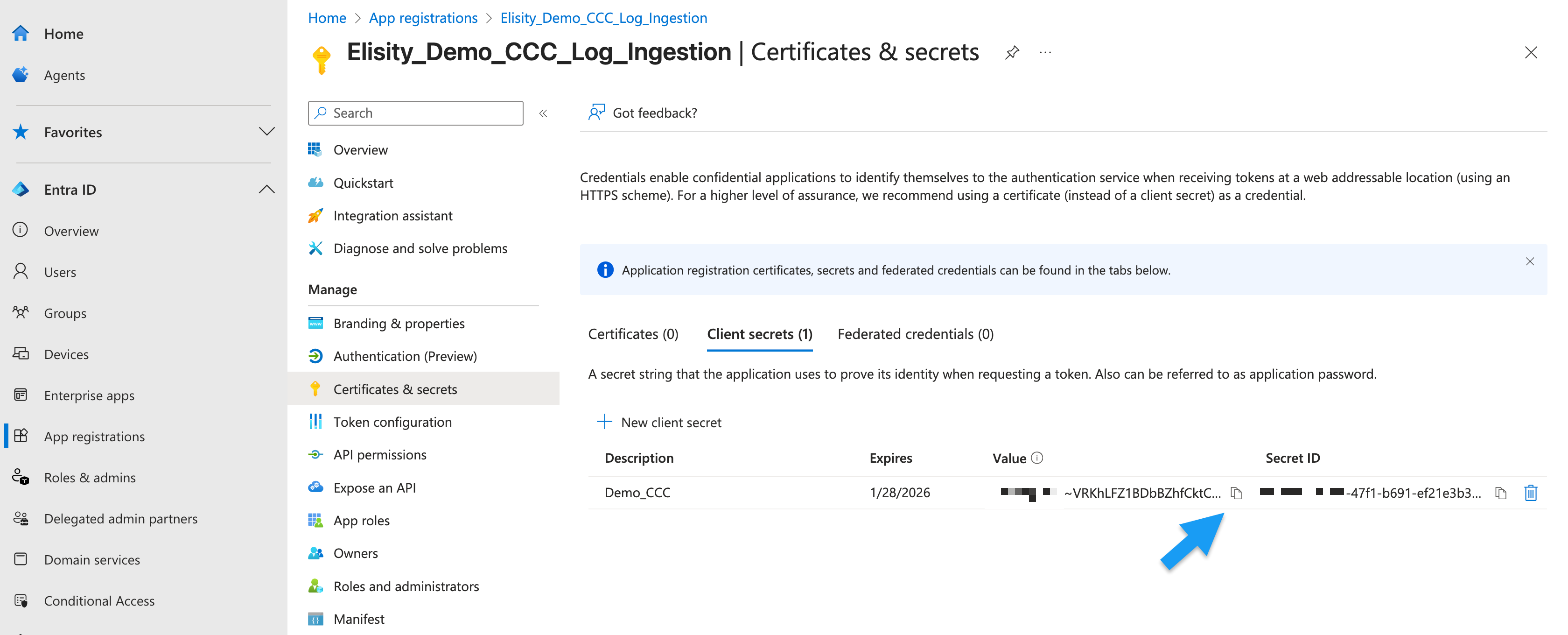Viewport: 1568px width, 635px height.
Task: Click the Conditional Access icon
Action: pyautogui.click(x=21, y=600)
